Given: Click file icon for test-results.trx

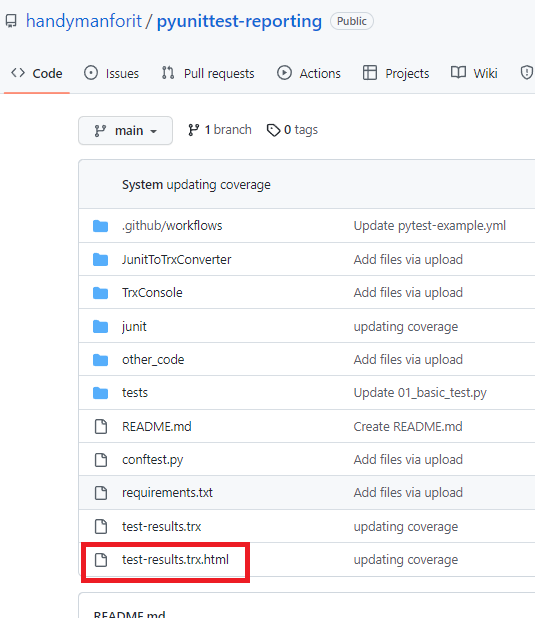Looking at the screenshot, I should pos(101,527).
